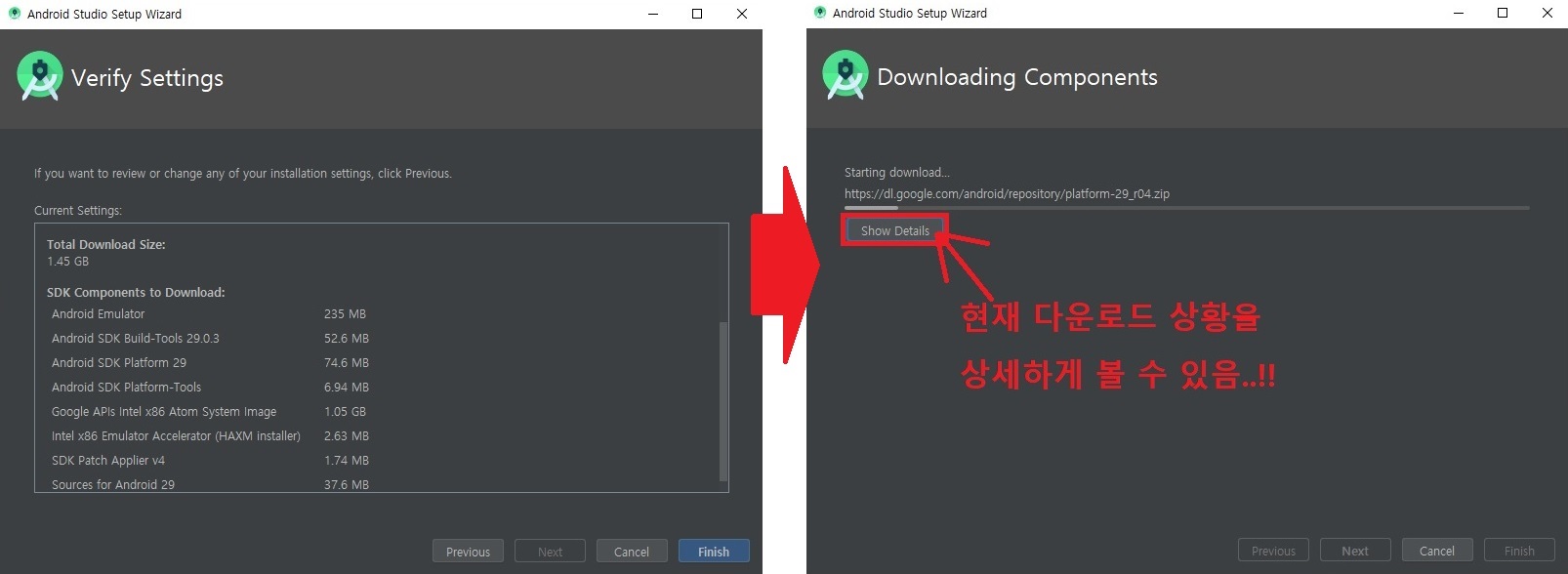Click the Verify Settings heading
Screen dimensions: 1568x574
pos(147,78)
